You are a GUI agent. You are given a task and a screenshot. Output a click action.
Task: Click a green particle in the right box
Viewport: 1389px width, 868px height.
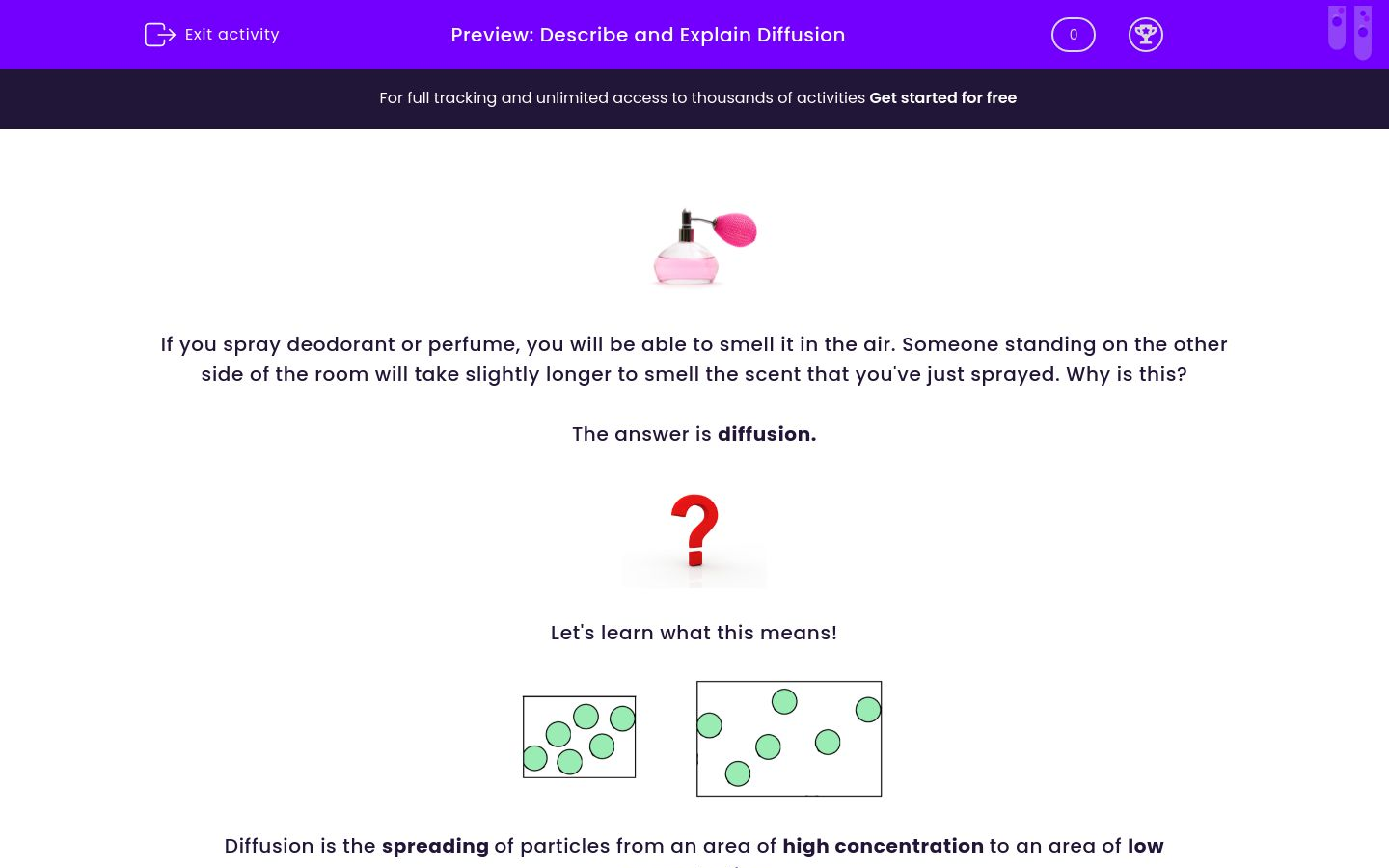(x=786, y=701)
